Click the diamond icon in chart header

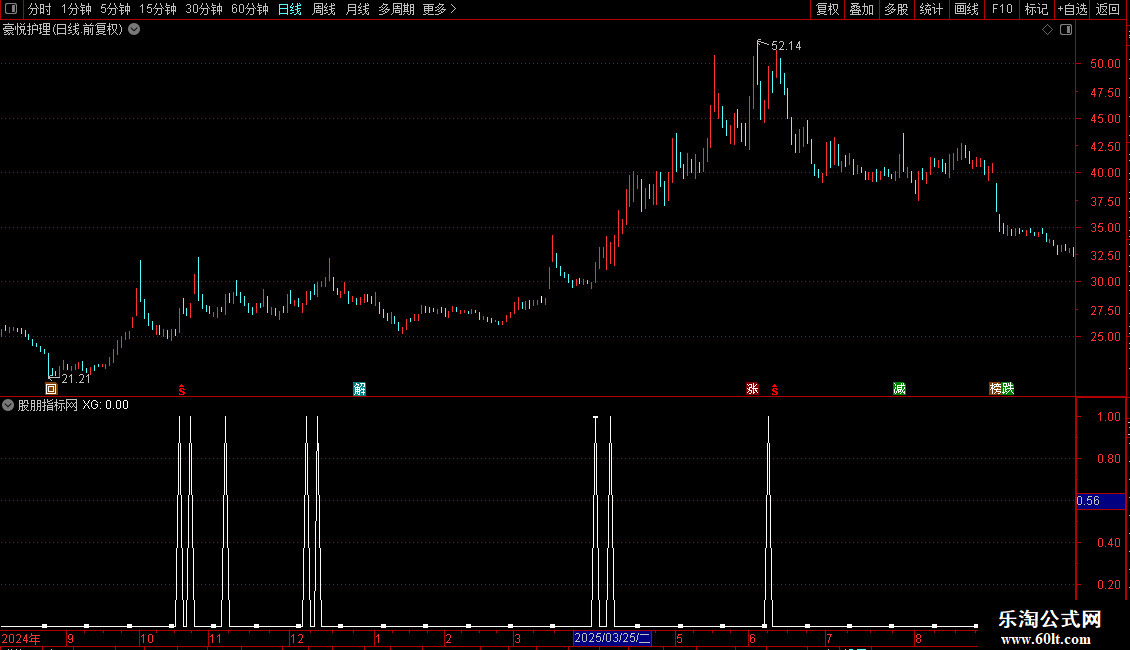1048,30
